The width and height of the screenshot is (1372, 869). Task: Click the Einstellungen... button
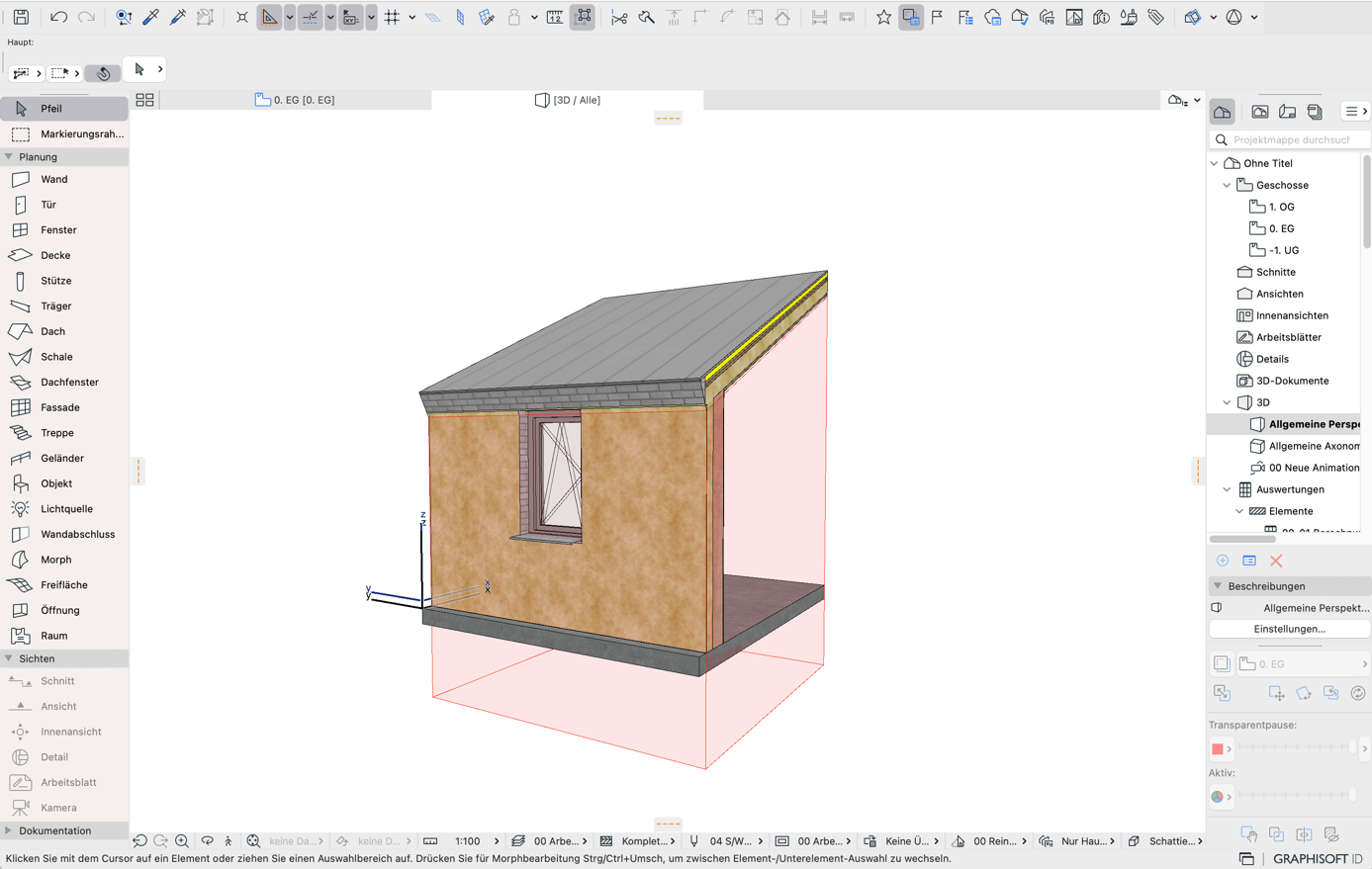pyautogui.click(x=1289, y=629)
